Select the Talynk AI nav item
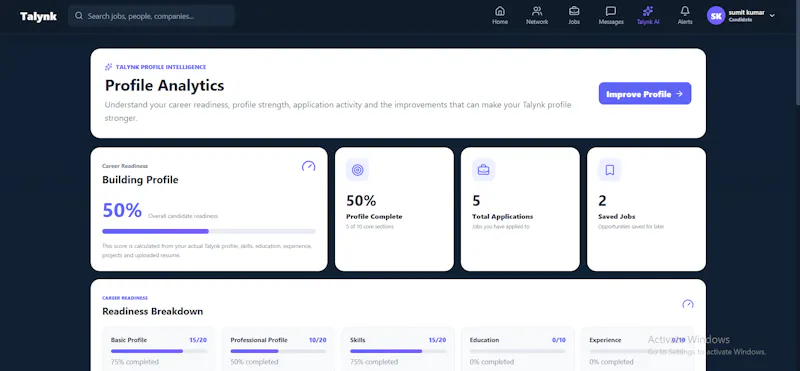800x371 pixels. pyautogui.click(x=648, y=15)
